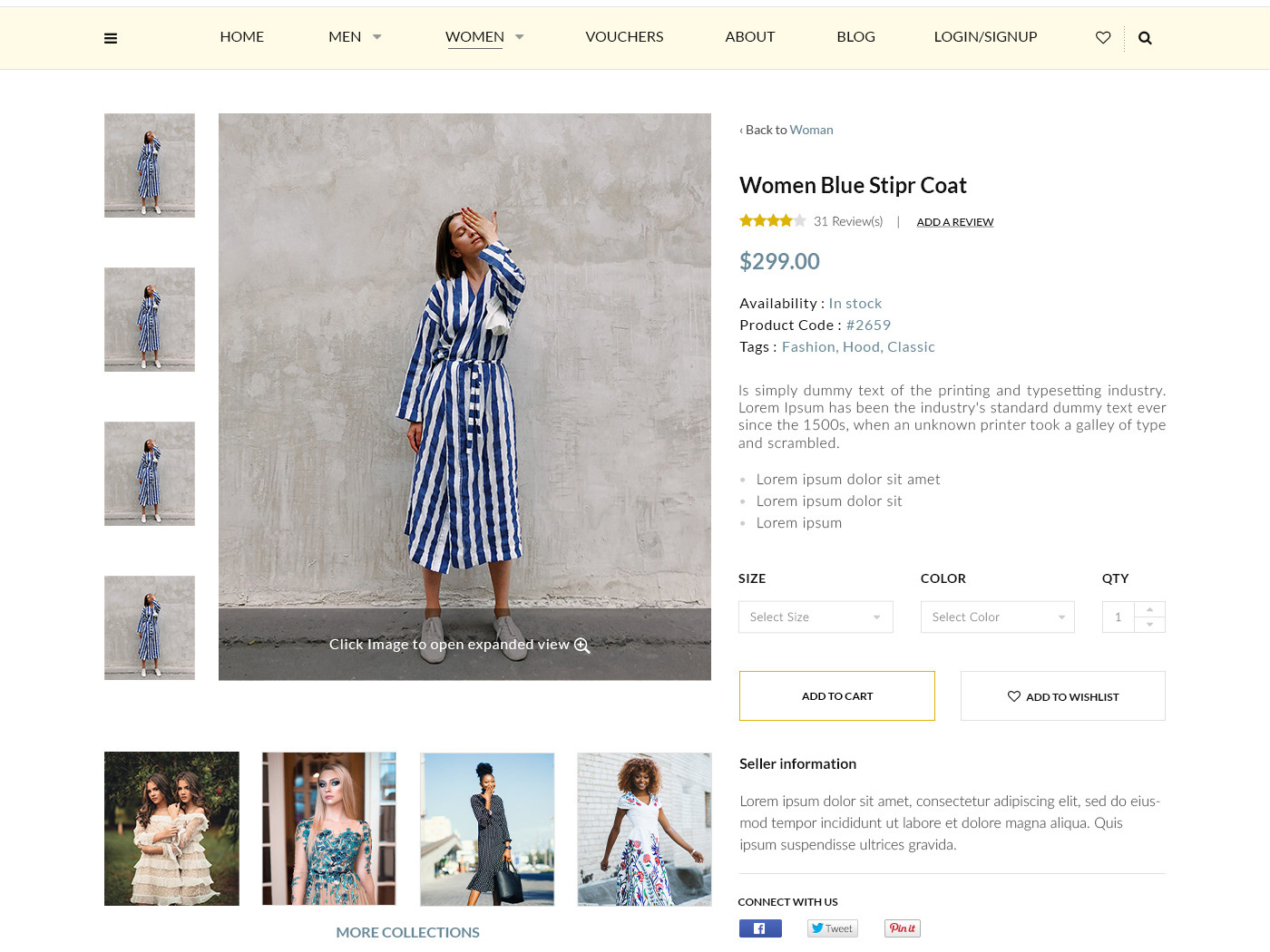This screenshot has width=1270, height=952.
Task: Open the MEN menu item
Action: pos(345,37)
